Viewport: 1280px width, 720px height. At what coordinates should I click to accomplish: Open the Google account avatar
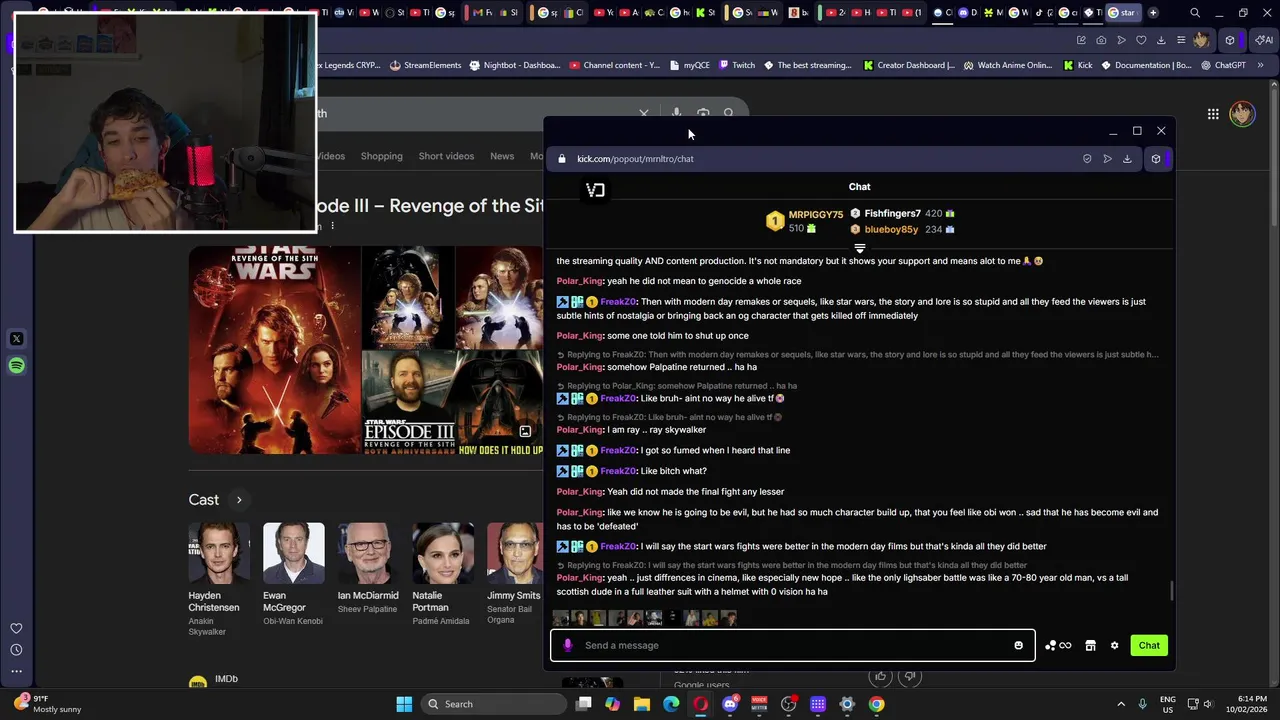(1242, 114)
